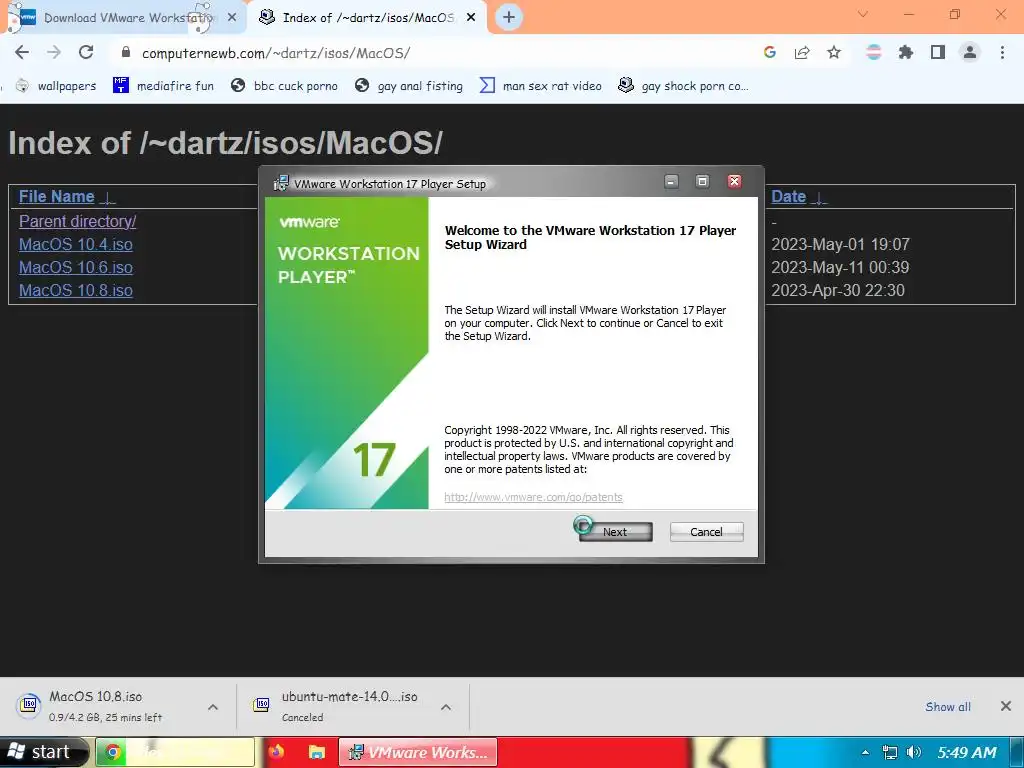Click the address bar URL
The width and height of the screenshot is (1024, 768).
[276, 53]
